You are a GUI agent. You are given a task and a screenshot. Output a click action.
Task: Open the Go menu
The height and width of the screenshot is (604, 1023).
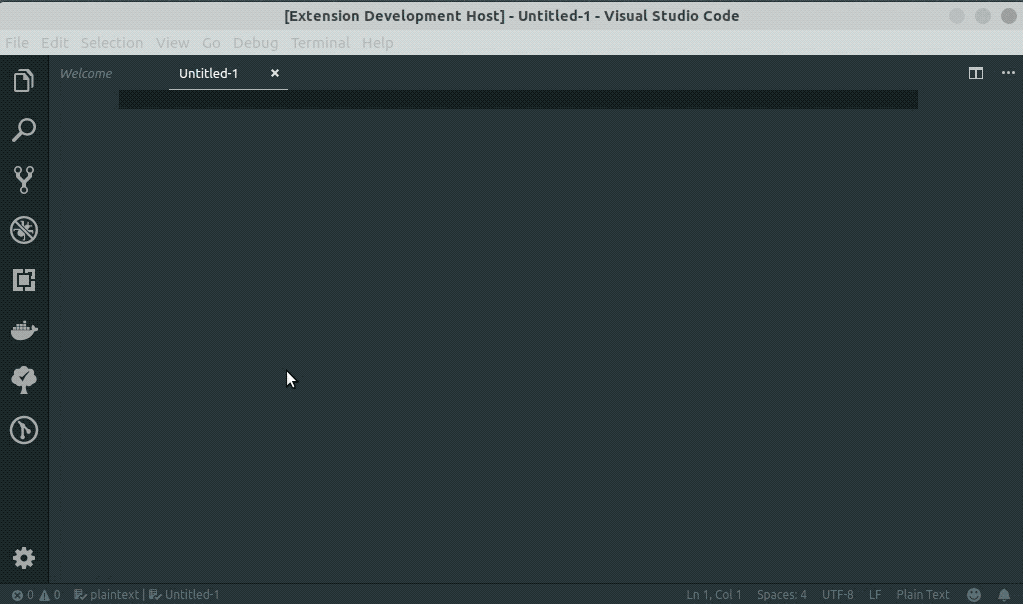point(211,42)
